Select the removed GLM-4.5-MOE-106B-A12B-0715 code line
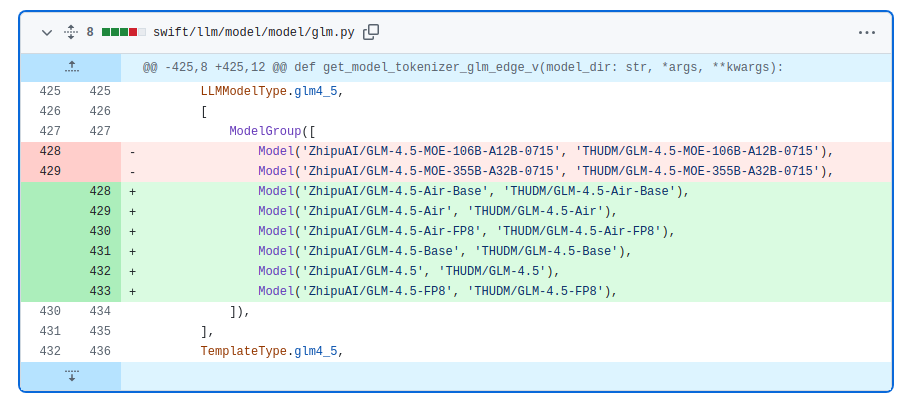Image resolution: width=911 pixels, height=395 pixels. pyautogui.click(x=506, y=152)
